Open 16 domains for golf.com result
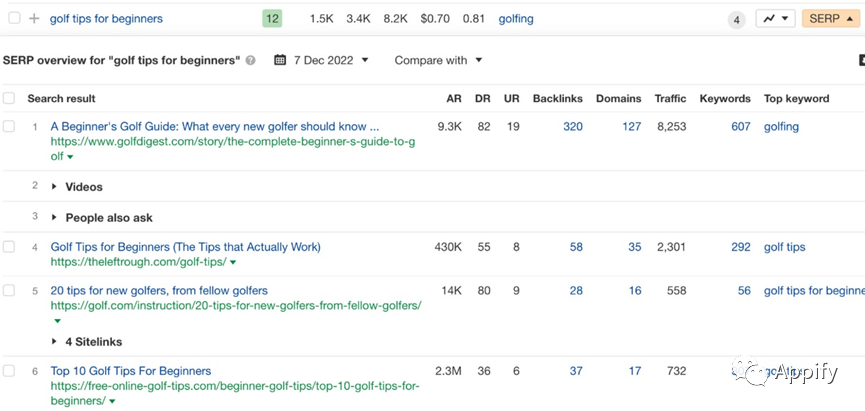 (635, 290)
